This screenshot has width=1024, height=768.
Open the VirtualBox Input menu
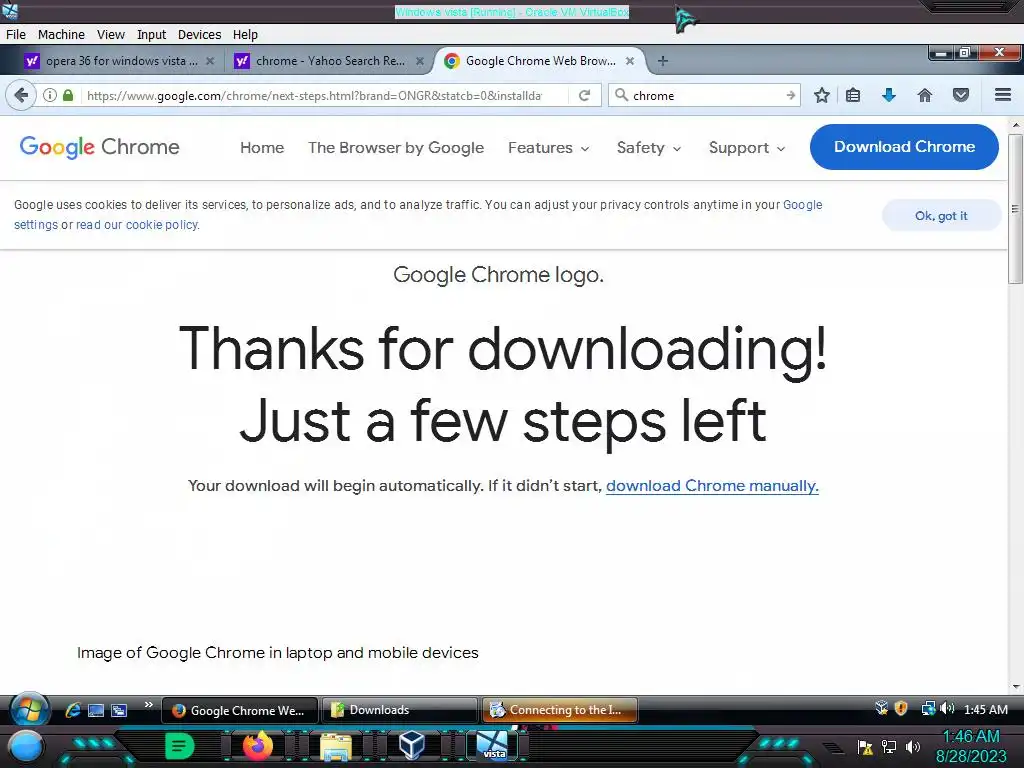151,35
